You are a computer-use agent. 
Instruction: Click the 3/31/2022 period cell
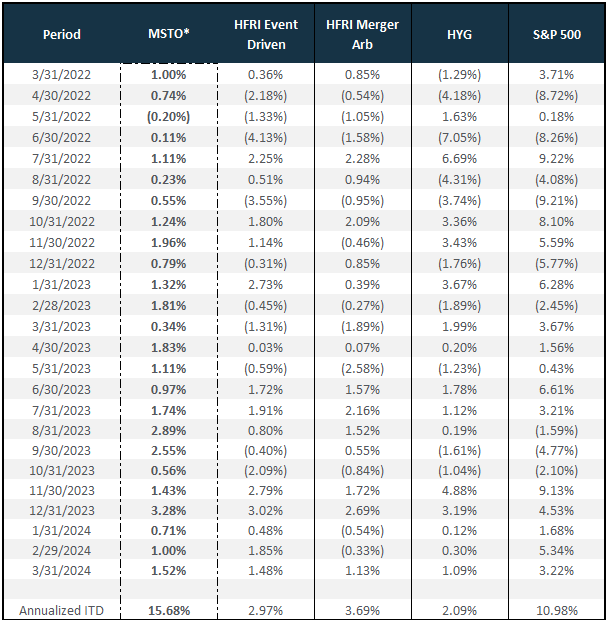pos(61,75)
